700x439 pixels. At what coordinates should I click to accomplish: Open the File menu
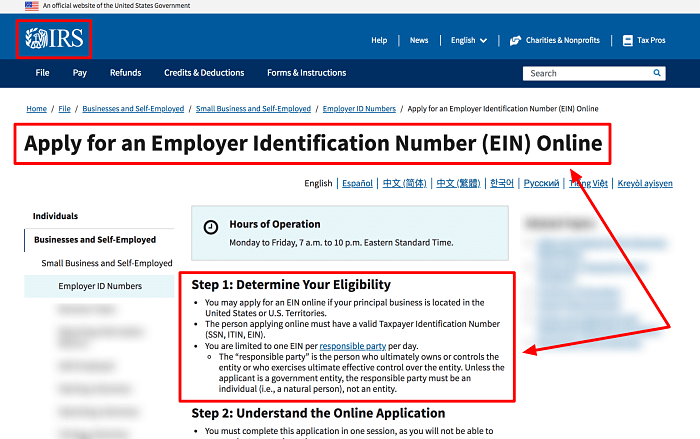coord(42,73)
